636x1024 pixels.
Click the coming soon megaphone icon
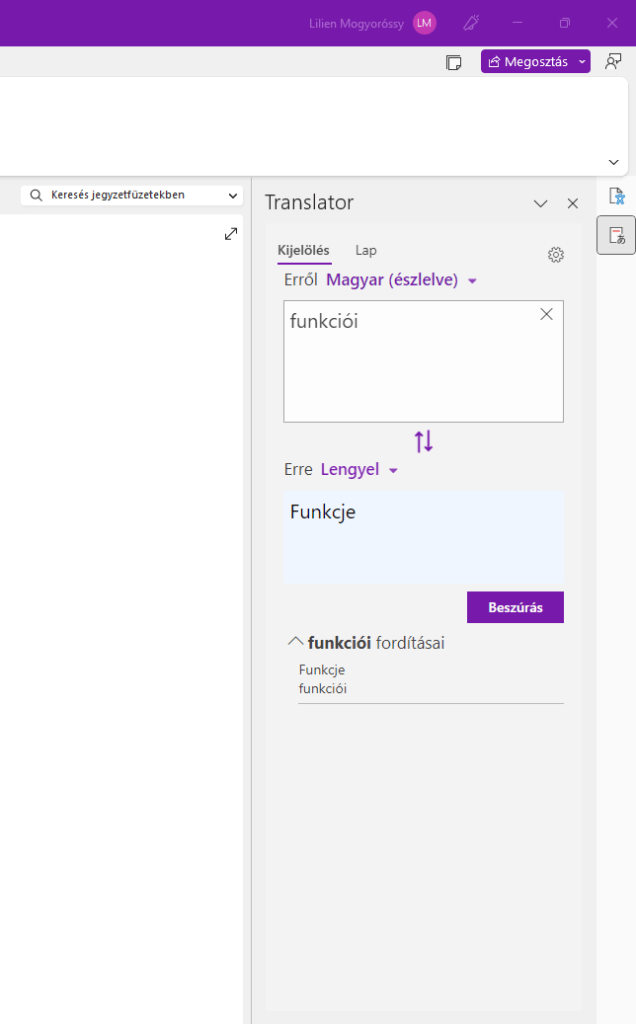(471, 23)
